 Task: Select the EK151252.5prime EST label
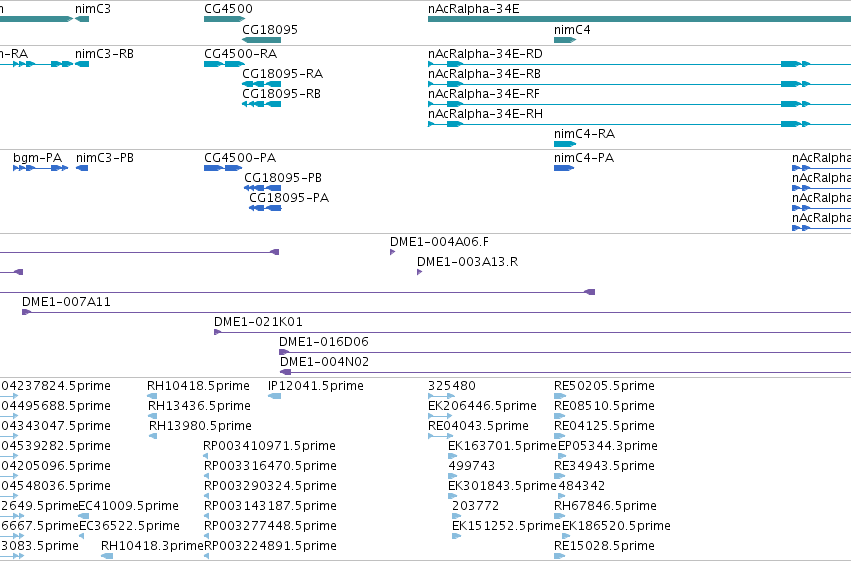coord(506,527)
